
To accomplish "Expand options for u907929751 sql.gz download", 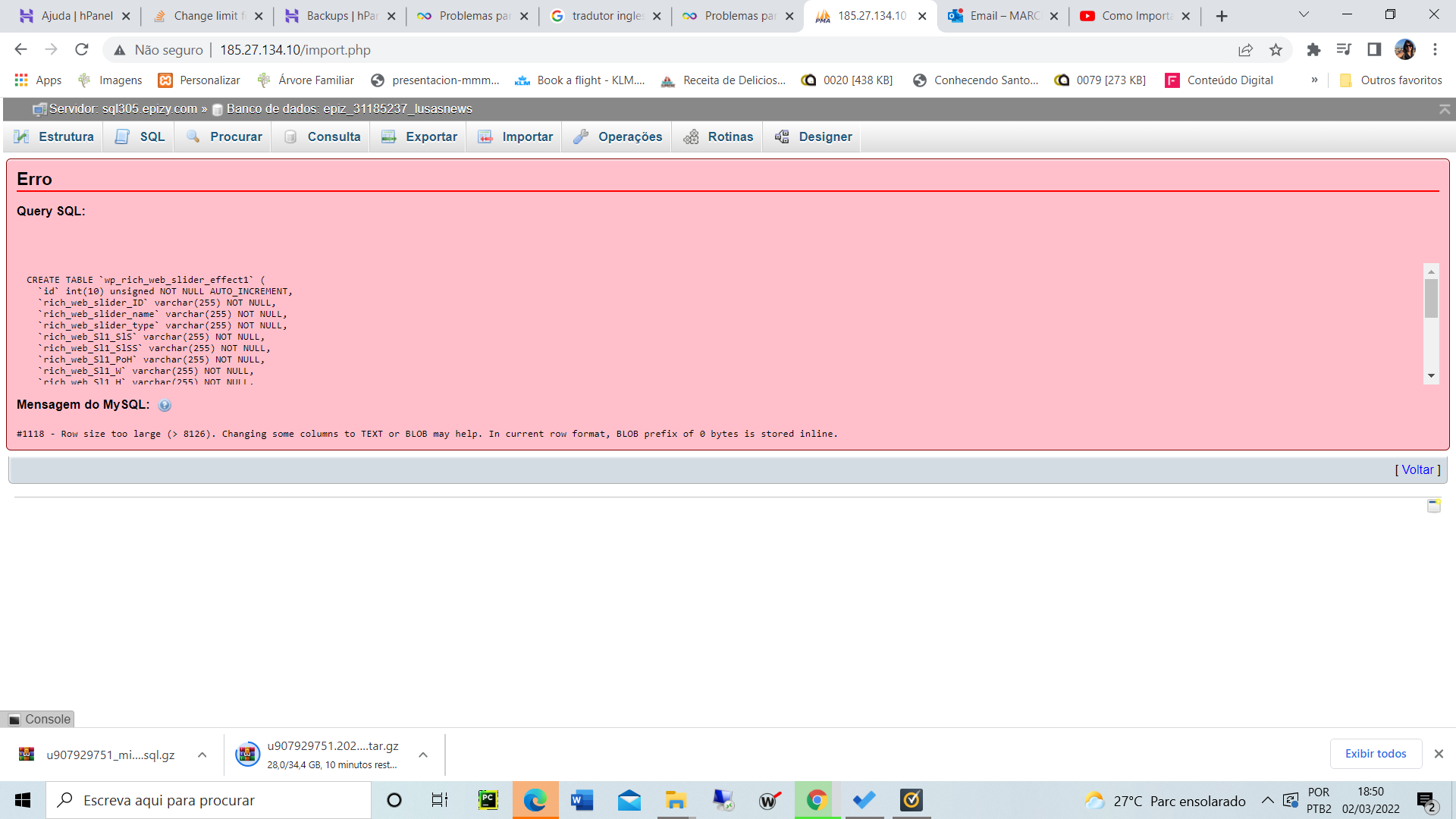I will [202, 755].
